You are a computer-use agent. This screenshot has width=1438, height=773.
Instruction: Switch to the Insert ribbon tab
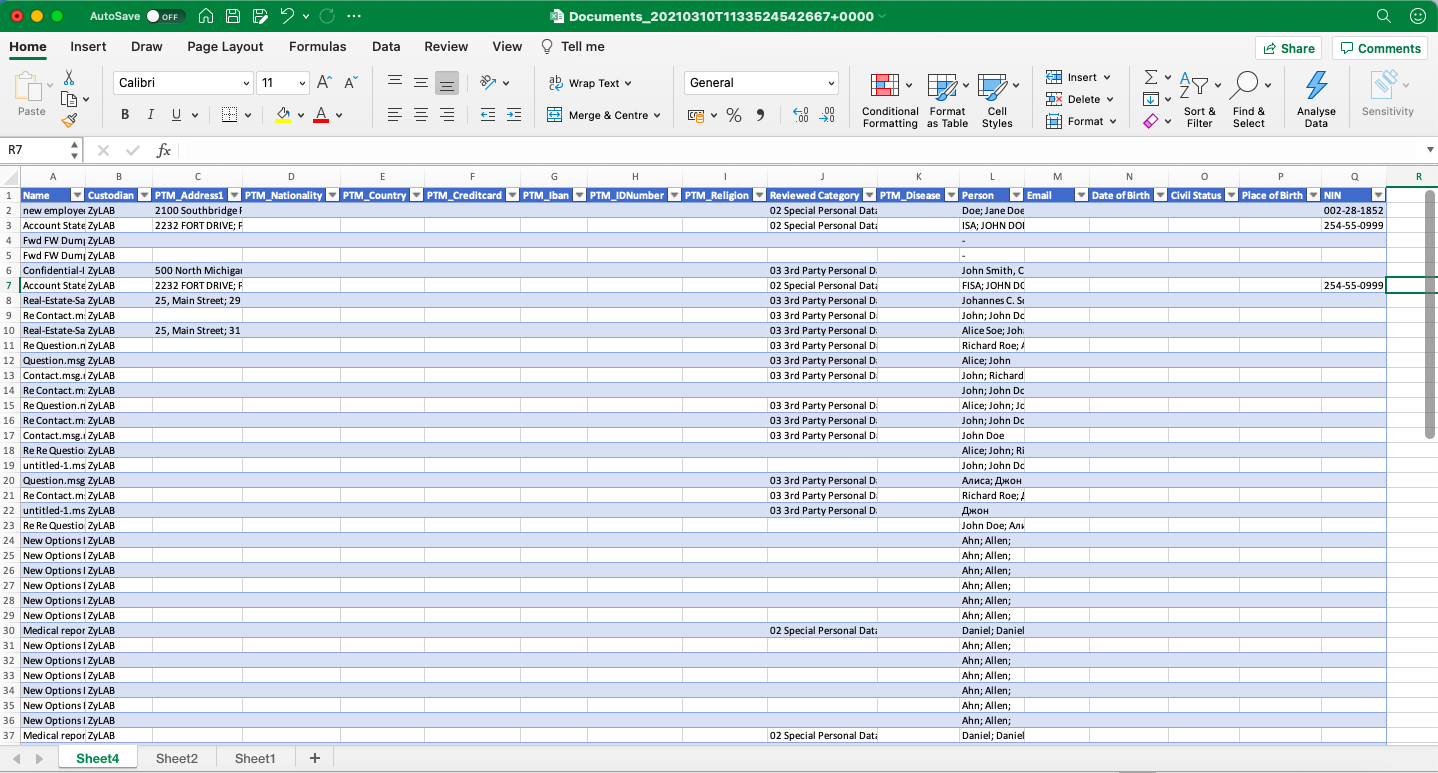(x=88, y=46)
